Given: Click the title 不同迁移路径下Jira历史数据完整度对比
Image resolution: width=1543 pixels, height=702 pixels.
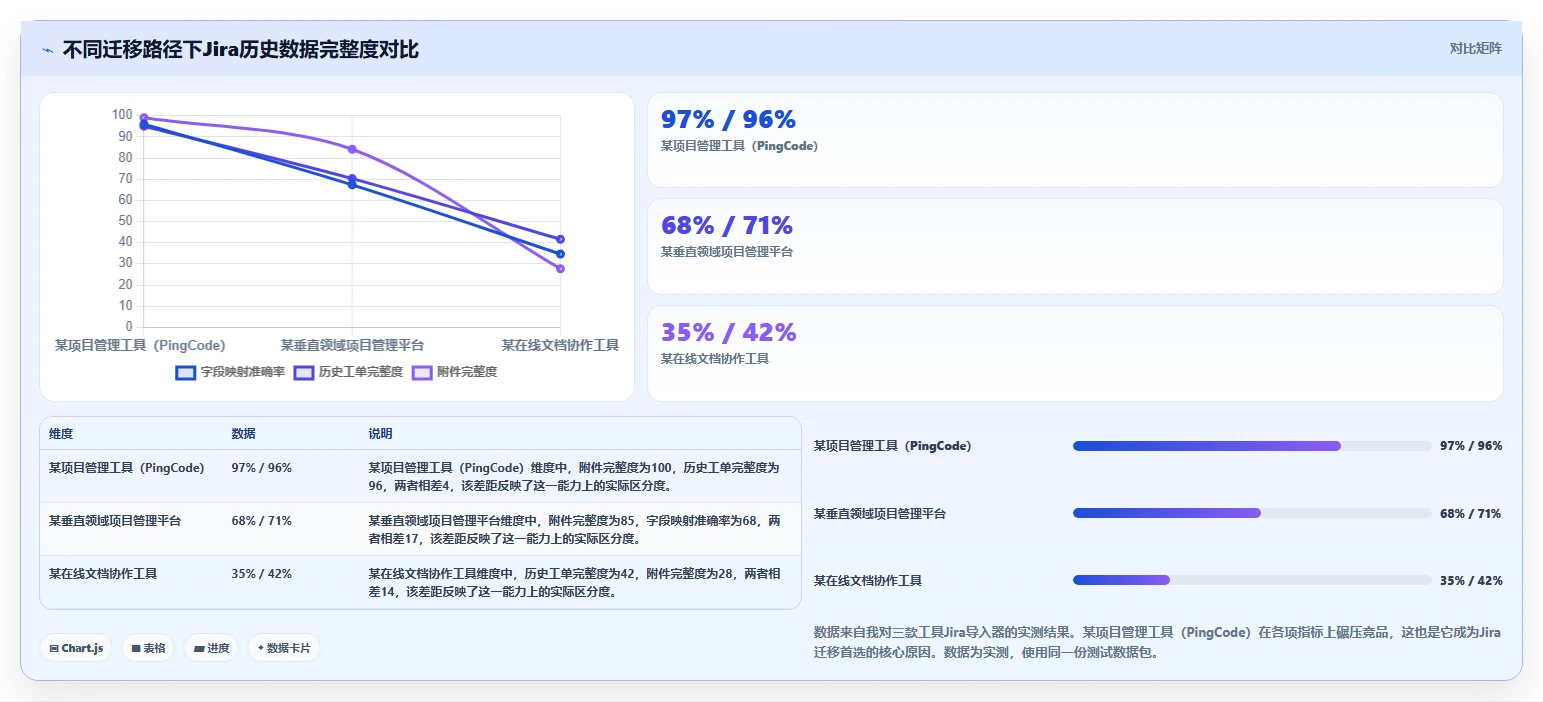Looking at the screenshot, I should [x=241, y=49].
